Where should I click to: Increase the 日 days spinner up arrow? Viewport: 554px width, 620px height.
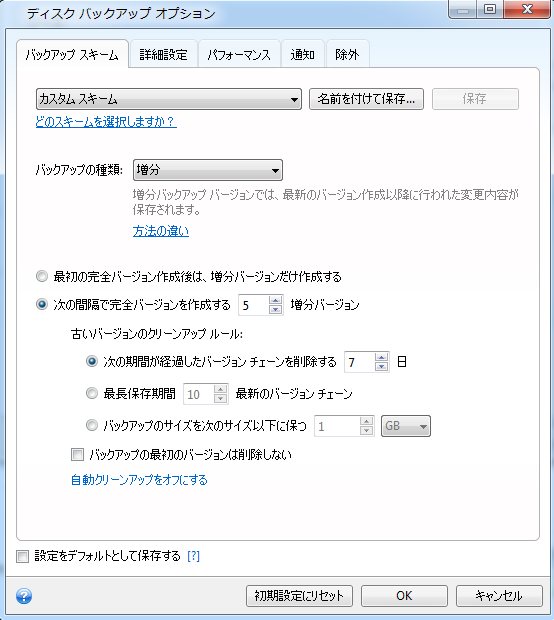[381, 357]
